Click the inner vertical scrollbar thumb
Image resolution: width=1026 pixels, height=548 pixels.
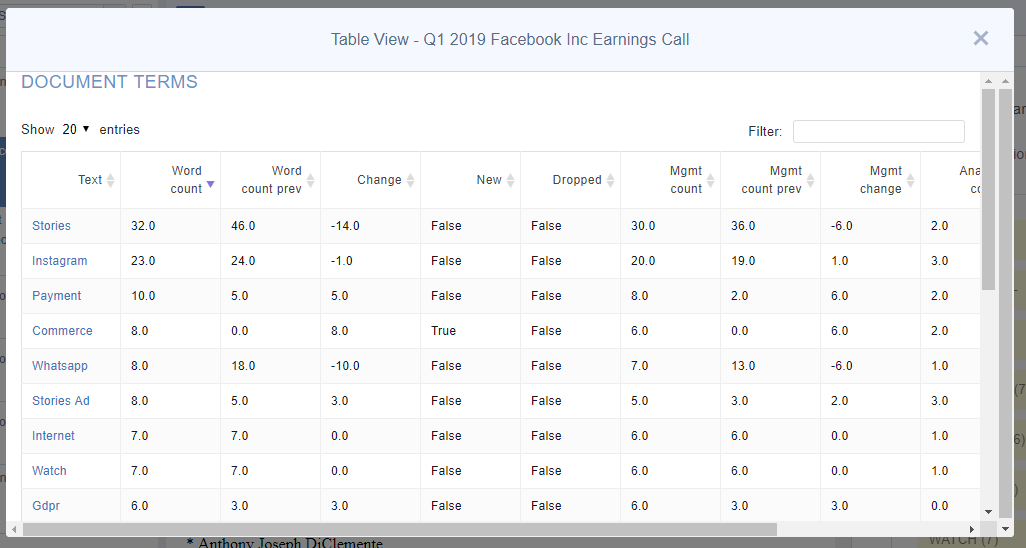988,190
